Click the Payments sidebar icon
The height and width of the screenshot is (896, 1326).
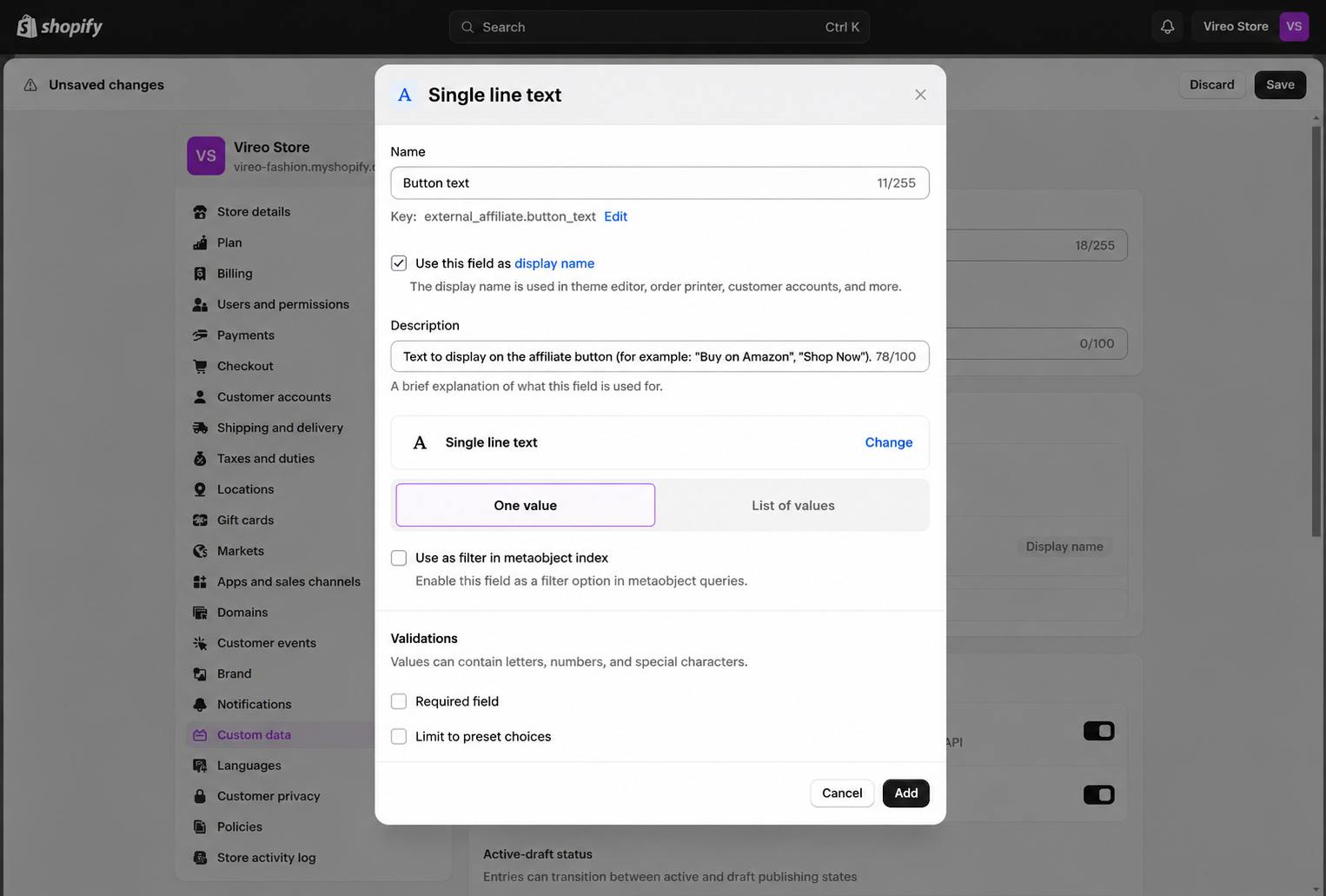[200, 335]
